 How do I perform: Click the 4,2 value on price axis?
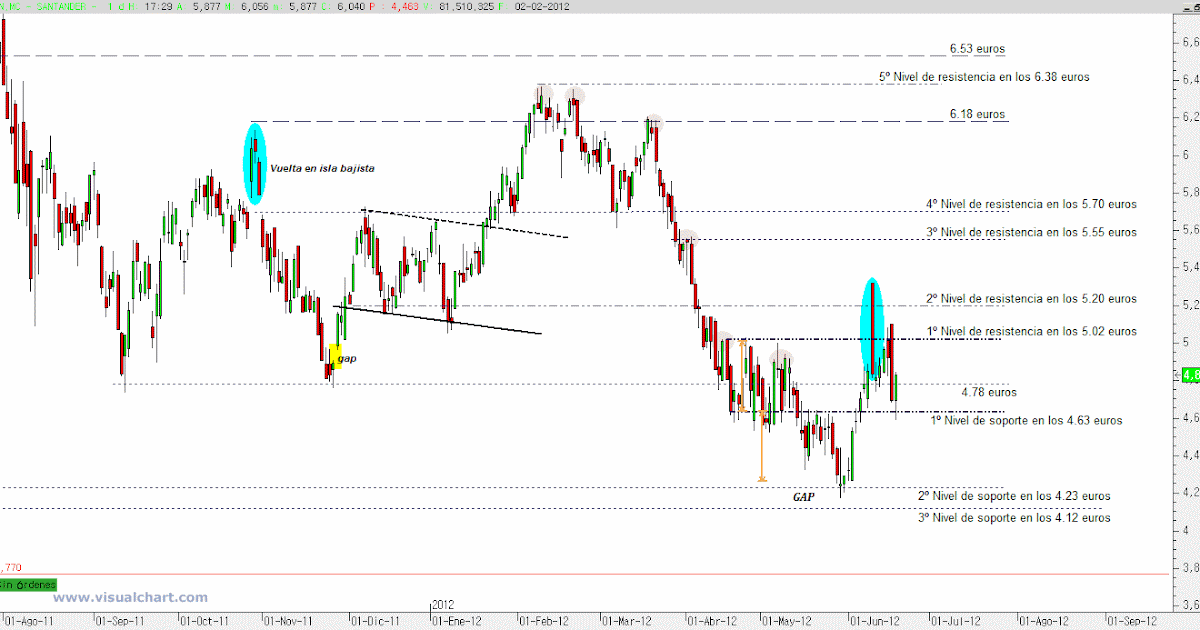pyautogui.click(x=1189, y=492)
